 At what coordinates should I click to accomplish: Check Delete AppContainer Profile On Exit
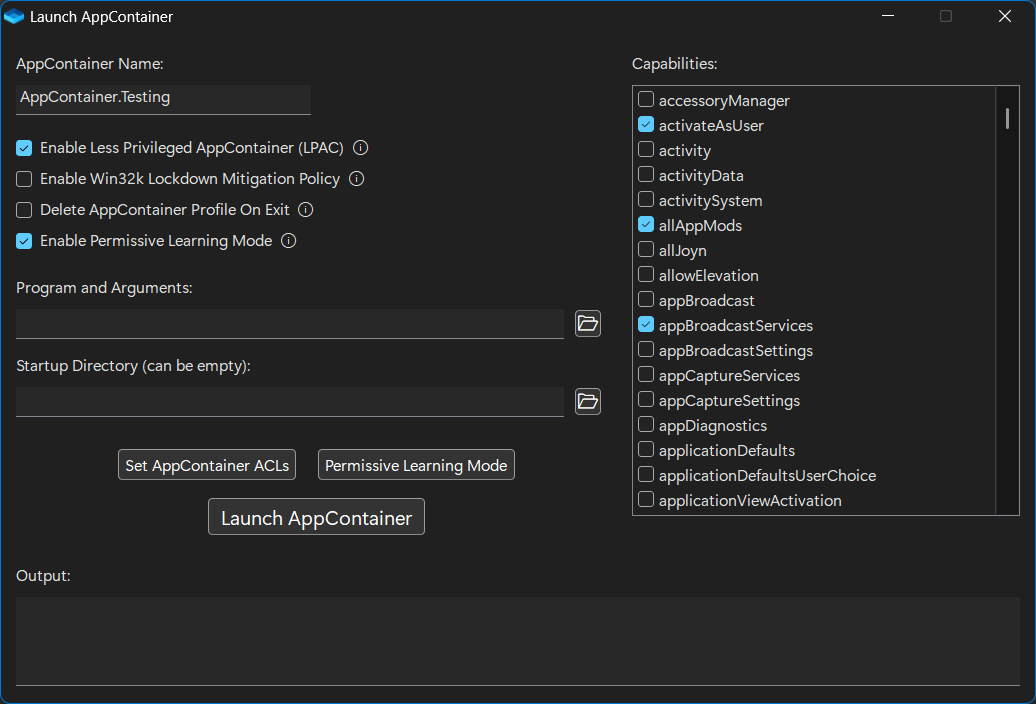pyautogui.click(x=24, y=210)
